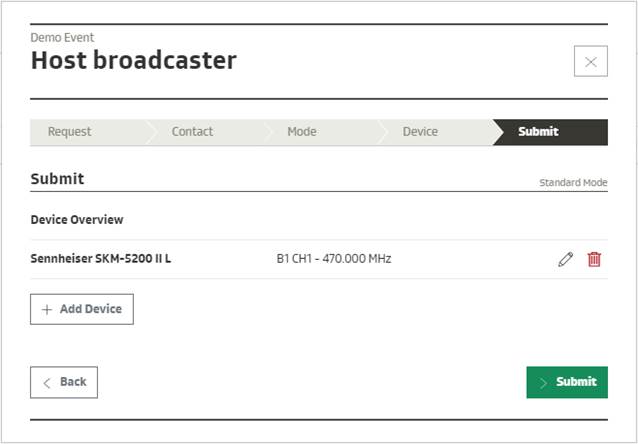Close the Host broadcaster dialog
This screenshot has height=444, width=638.
[590, 62]
